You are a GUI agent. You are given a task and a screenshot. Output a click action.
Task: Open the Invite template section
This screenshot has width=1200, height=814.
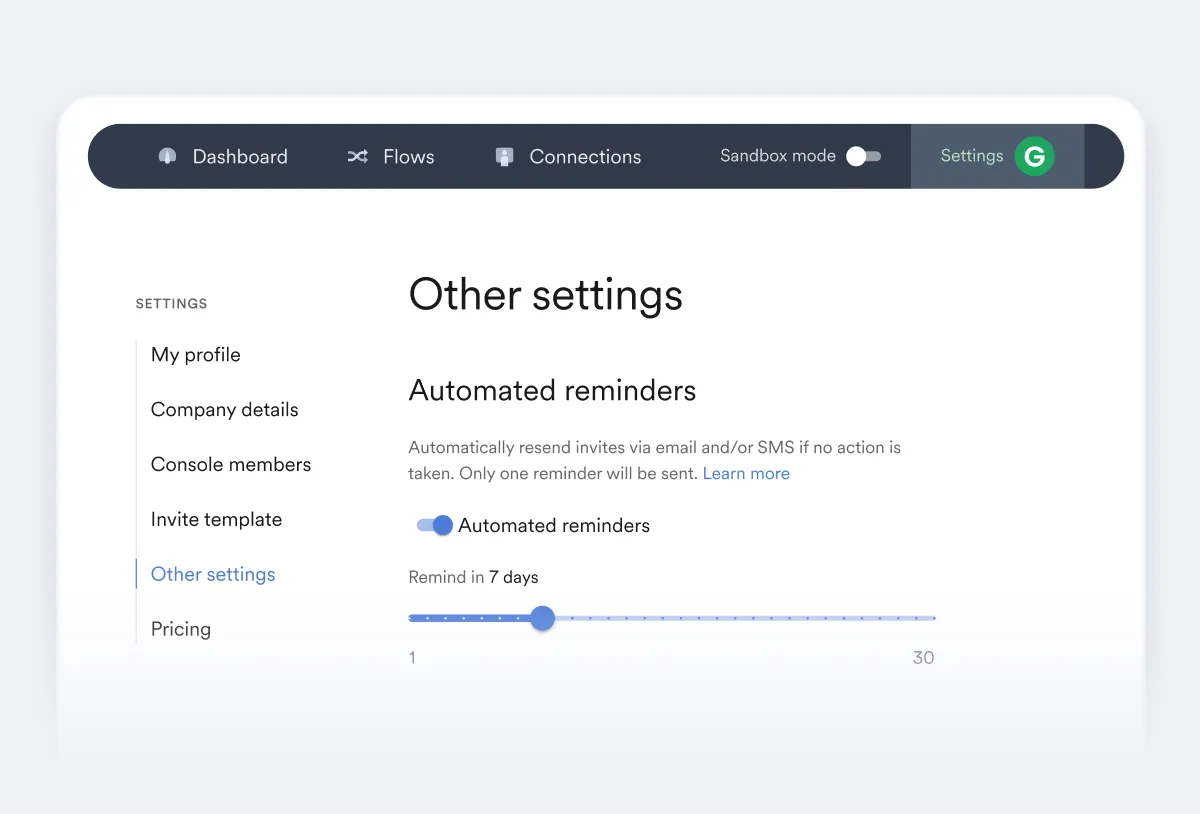point(216,520)
